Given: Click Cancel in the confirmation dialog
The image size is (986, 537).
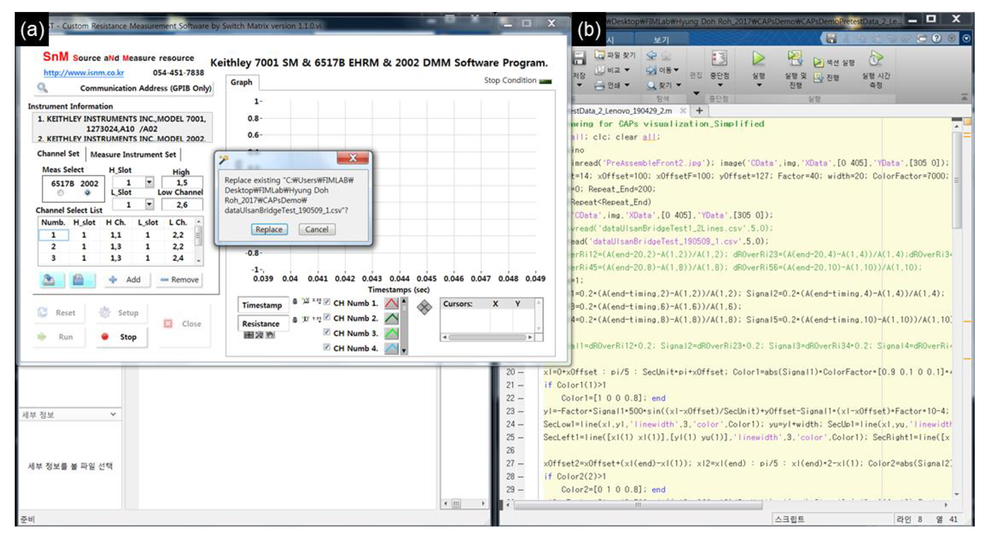Looking at the screenshot, I should click(317, 230).
